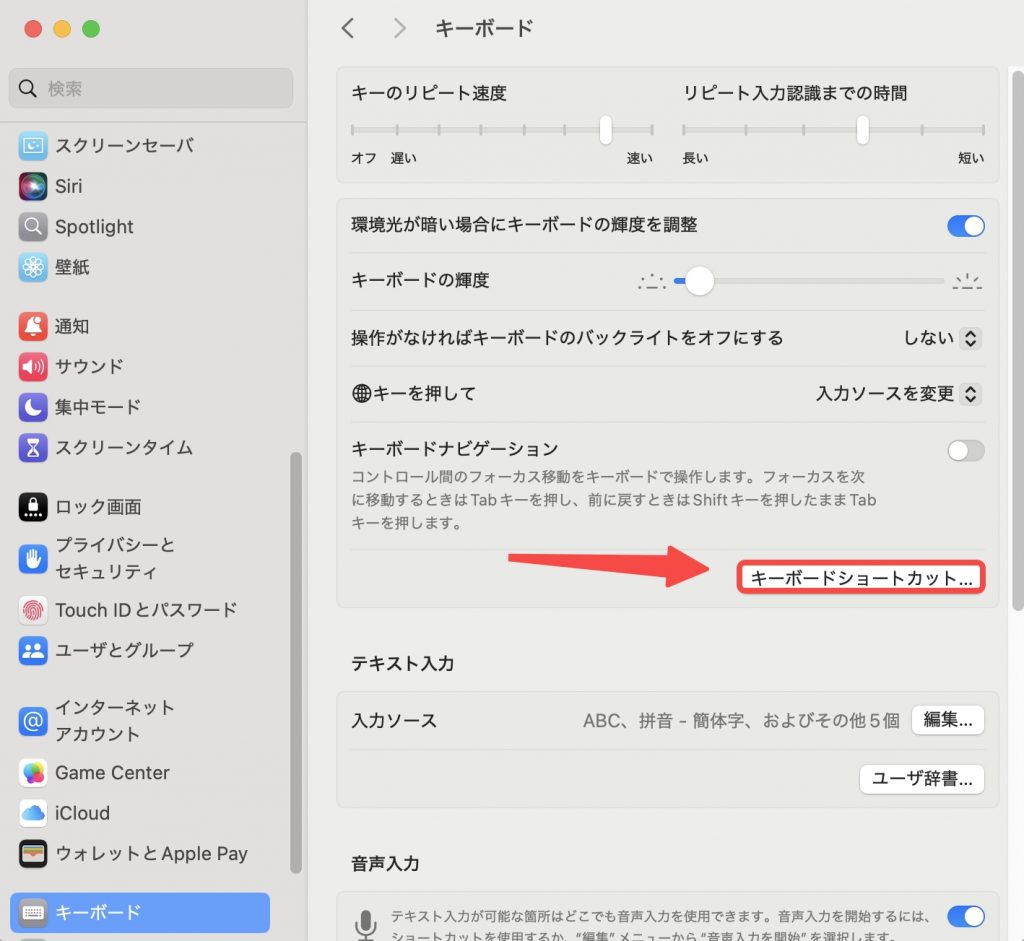Toggle 環境光が暗い場合にキーボードの輝度を調整 switch
Screen dimensions: 1024x941
click(966, 226)
